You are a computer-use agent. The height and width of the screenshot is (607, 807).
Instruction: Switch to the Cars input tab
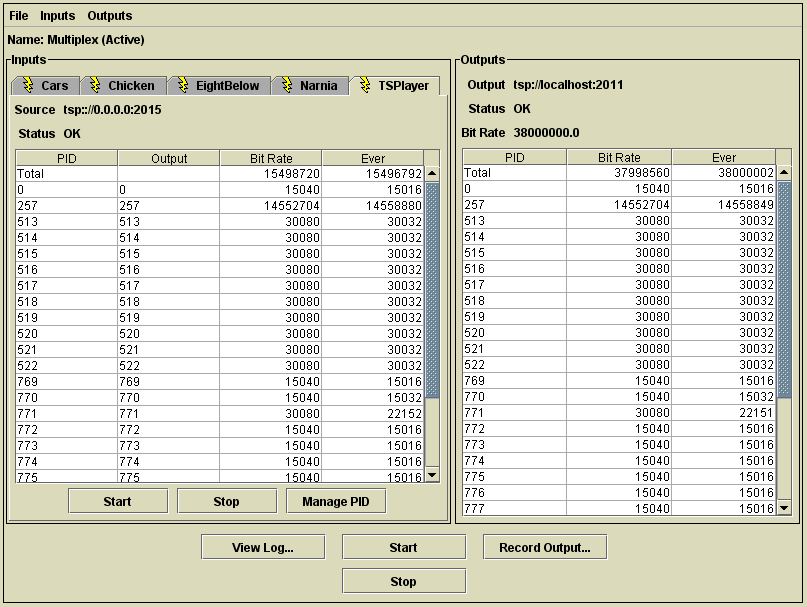click(x=45, y=85)
